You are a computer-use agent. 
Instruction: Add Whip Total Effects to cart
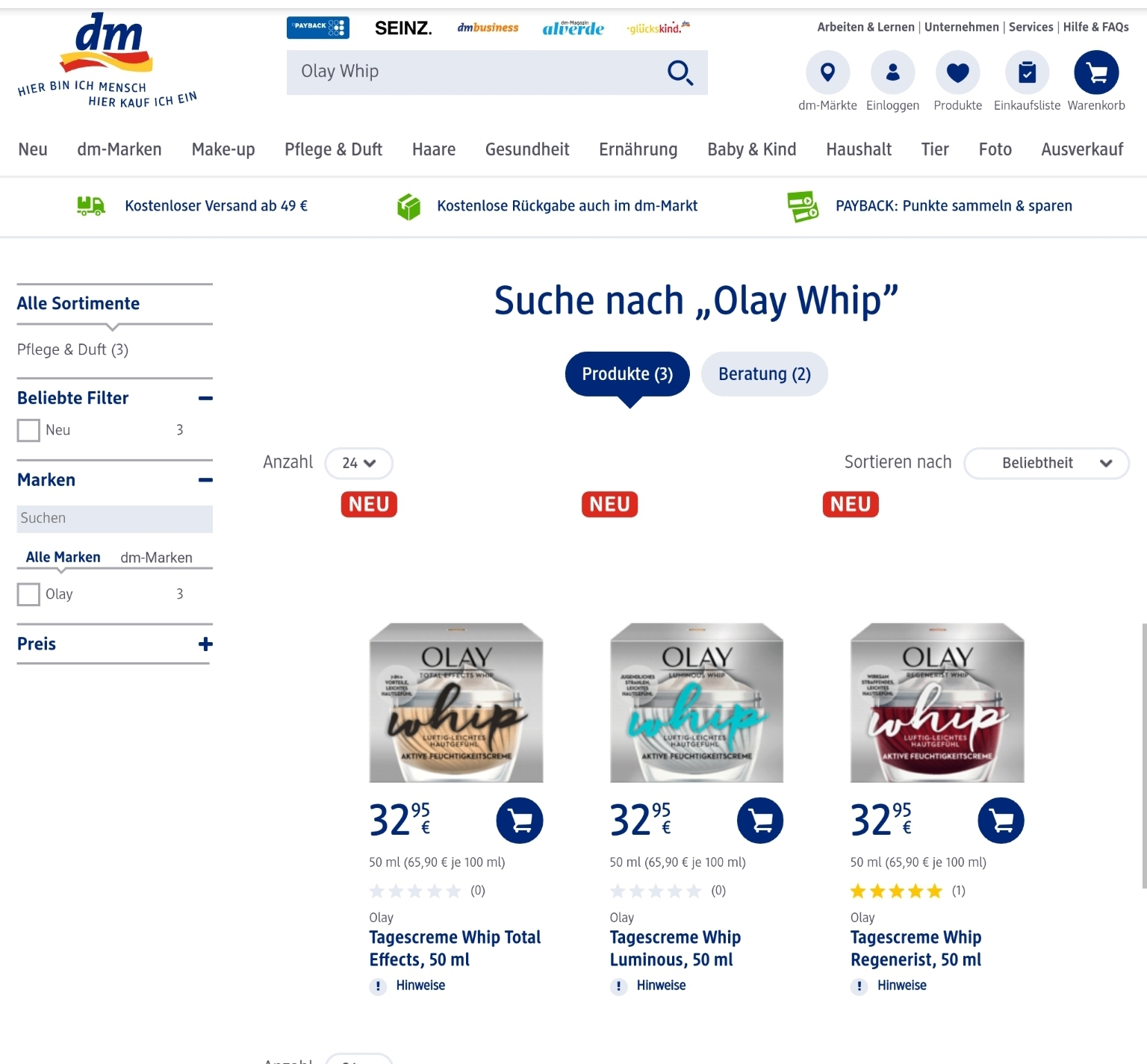click(x=520, y=821)
